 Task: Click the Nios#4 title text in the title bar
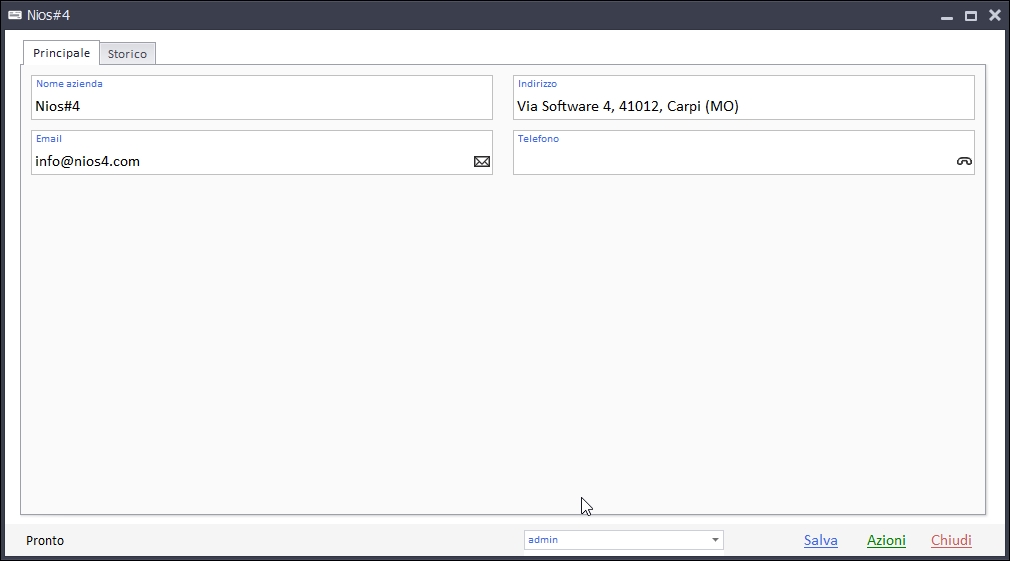[48, 15]
